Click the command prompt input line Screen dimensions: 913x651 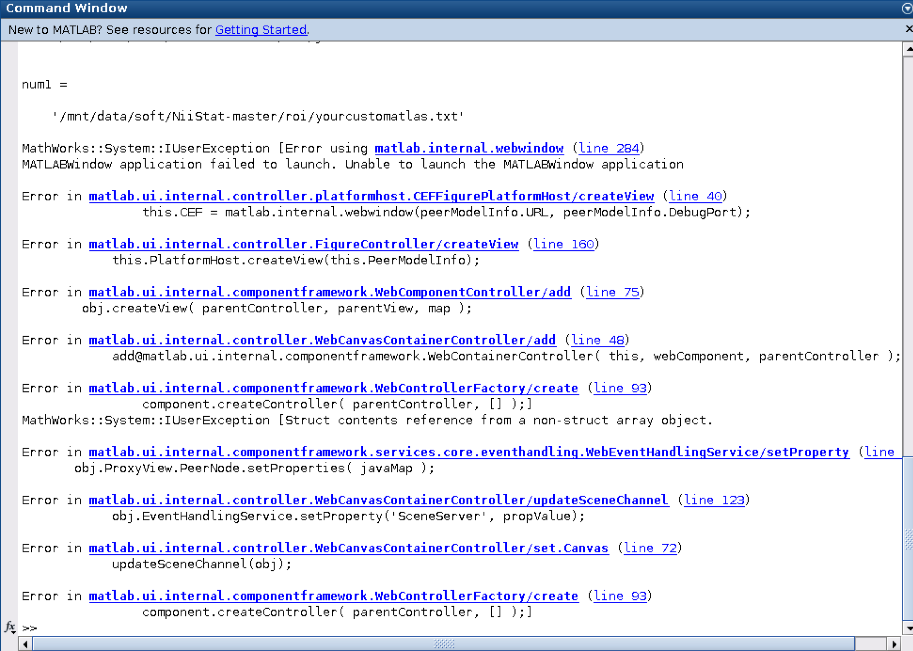pos(400,628)
